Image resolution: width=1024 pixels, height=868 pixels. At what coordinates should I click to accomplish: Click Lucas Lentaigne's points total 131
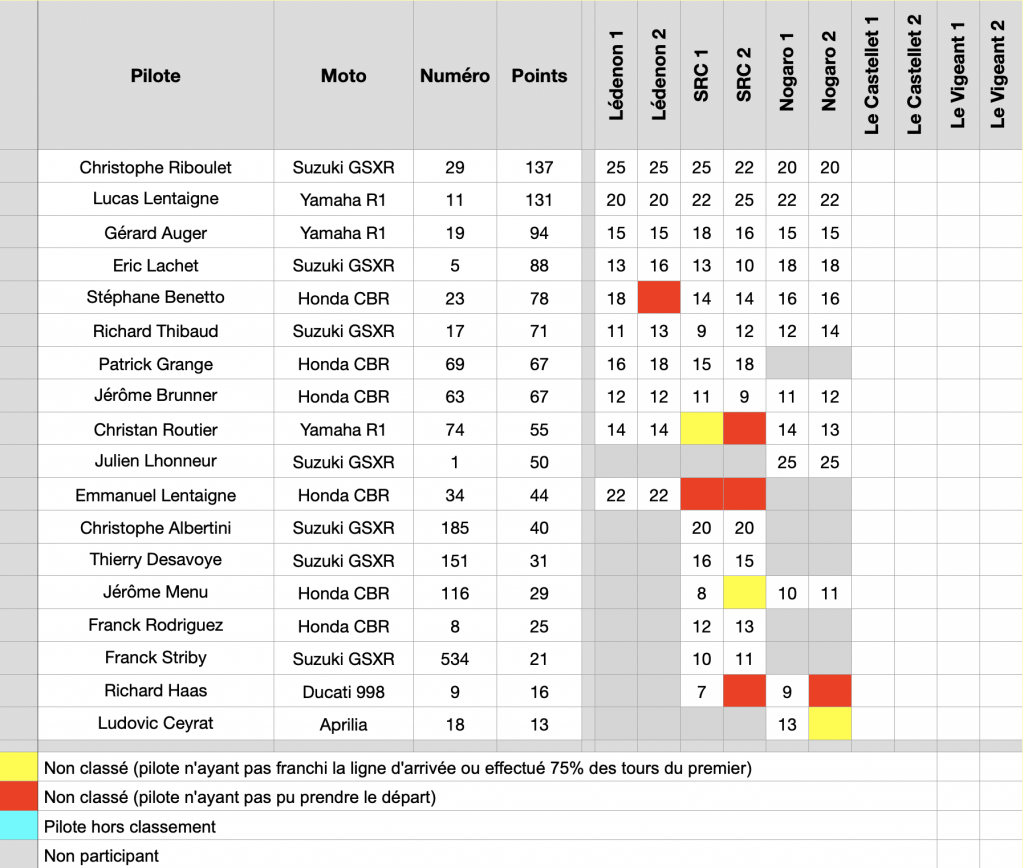click(539, 200)
